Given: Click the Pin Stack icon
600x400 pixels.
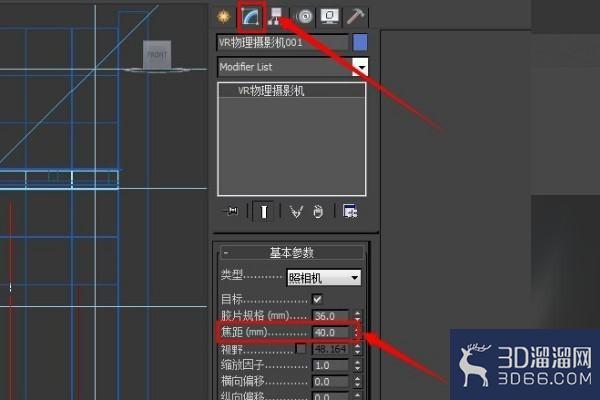Looking at the screenshot, I should click(231, 211).
